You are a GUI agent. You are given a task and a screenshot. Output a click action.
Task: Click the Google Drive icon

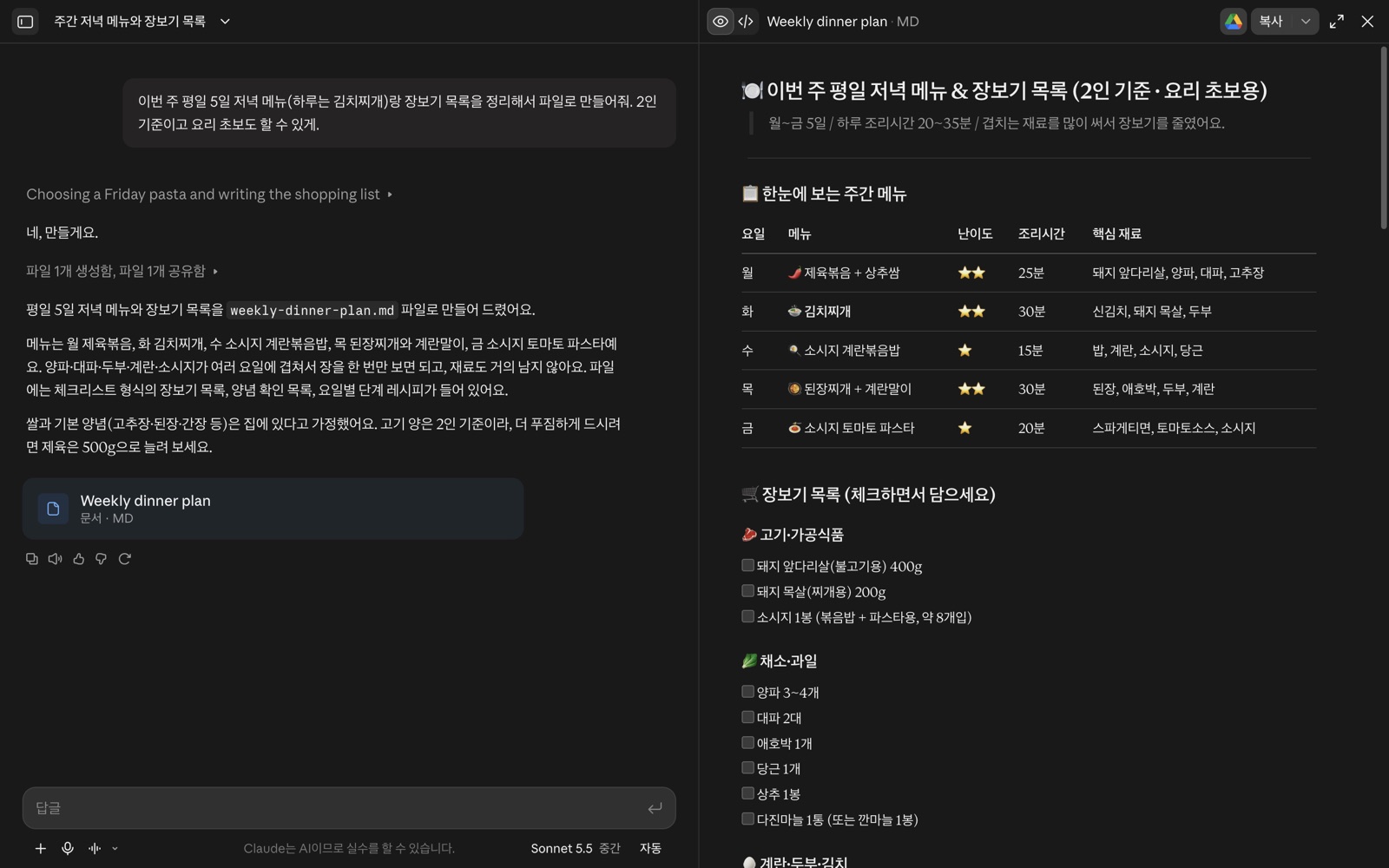(1233, 22)
